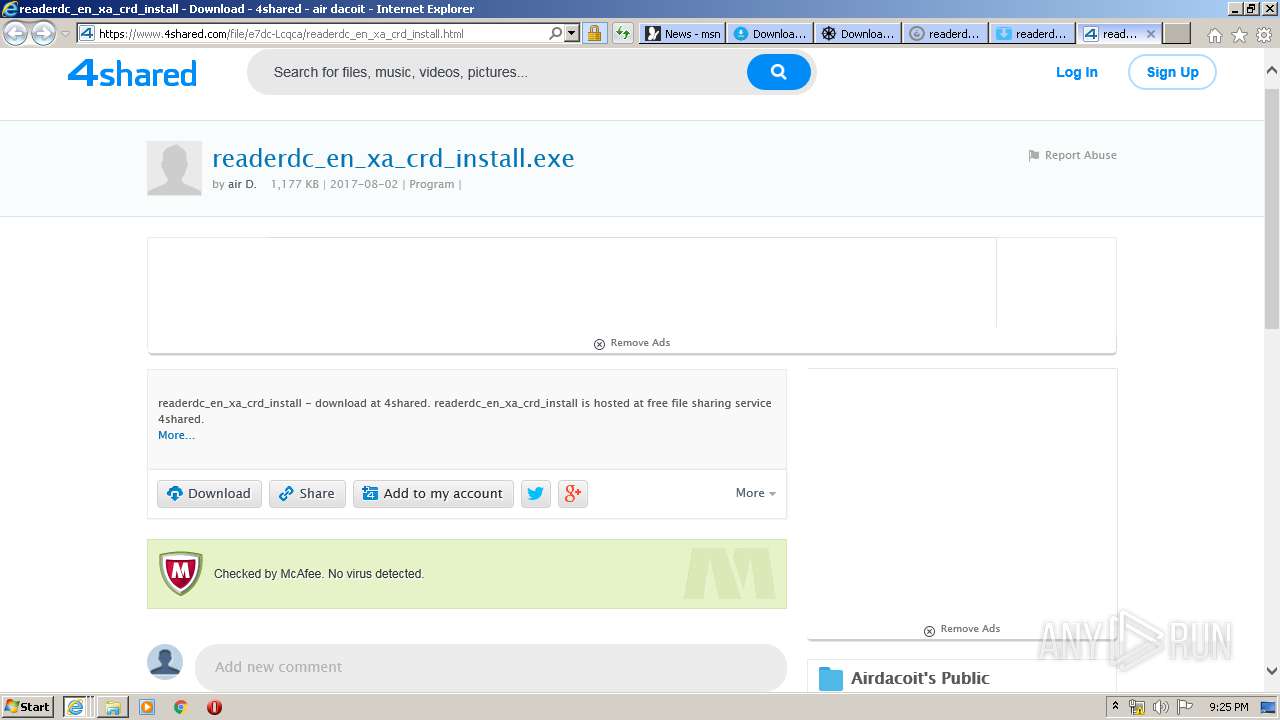Click the Share button
The height and width of the screenshot is (720, 1280).
[307, 493]
